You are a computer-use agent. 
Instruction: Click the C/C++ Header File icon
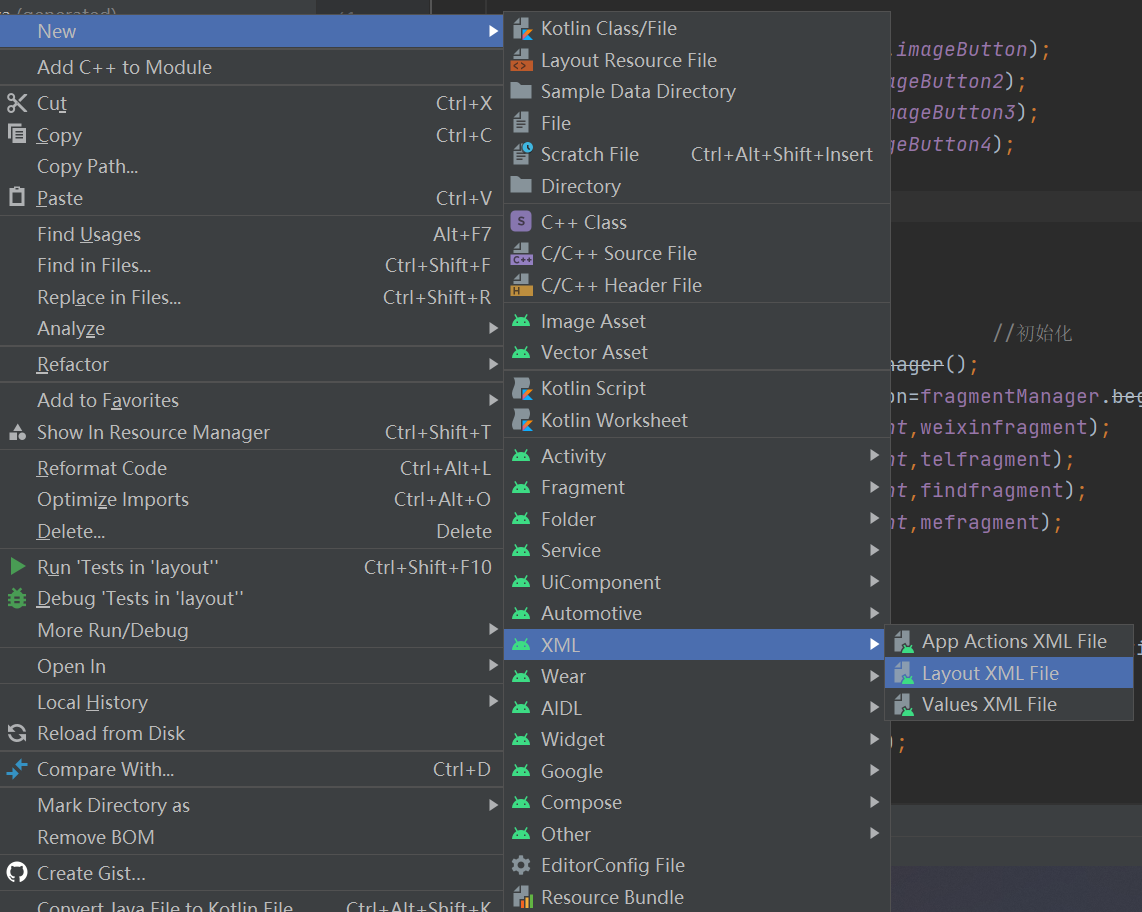[521, 286]
